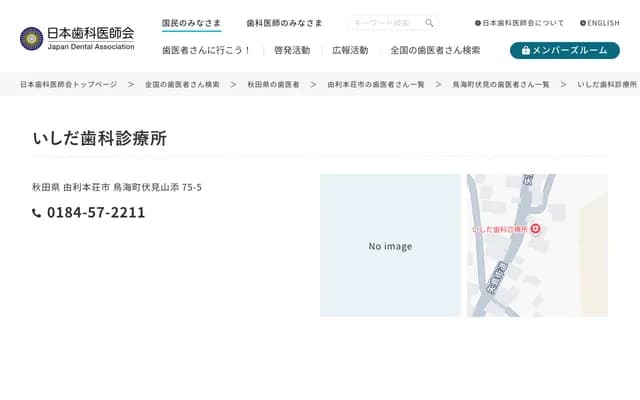This screenshot has width=640, height=400.
Task: Select the 国民のみなさま tab
Action: tap(191, 23)
